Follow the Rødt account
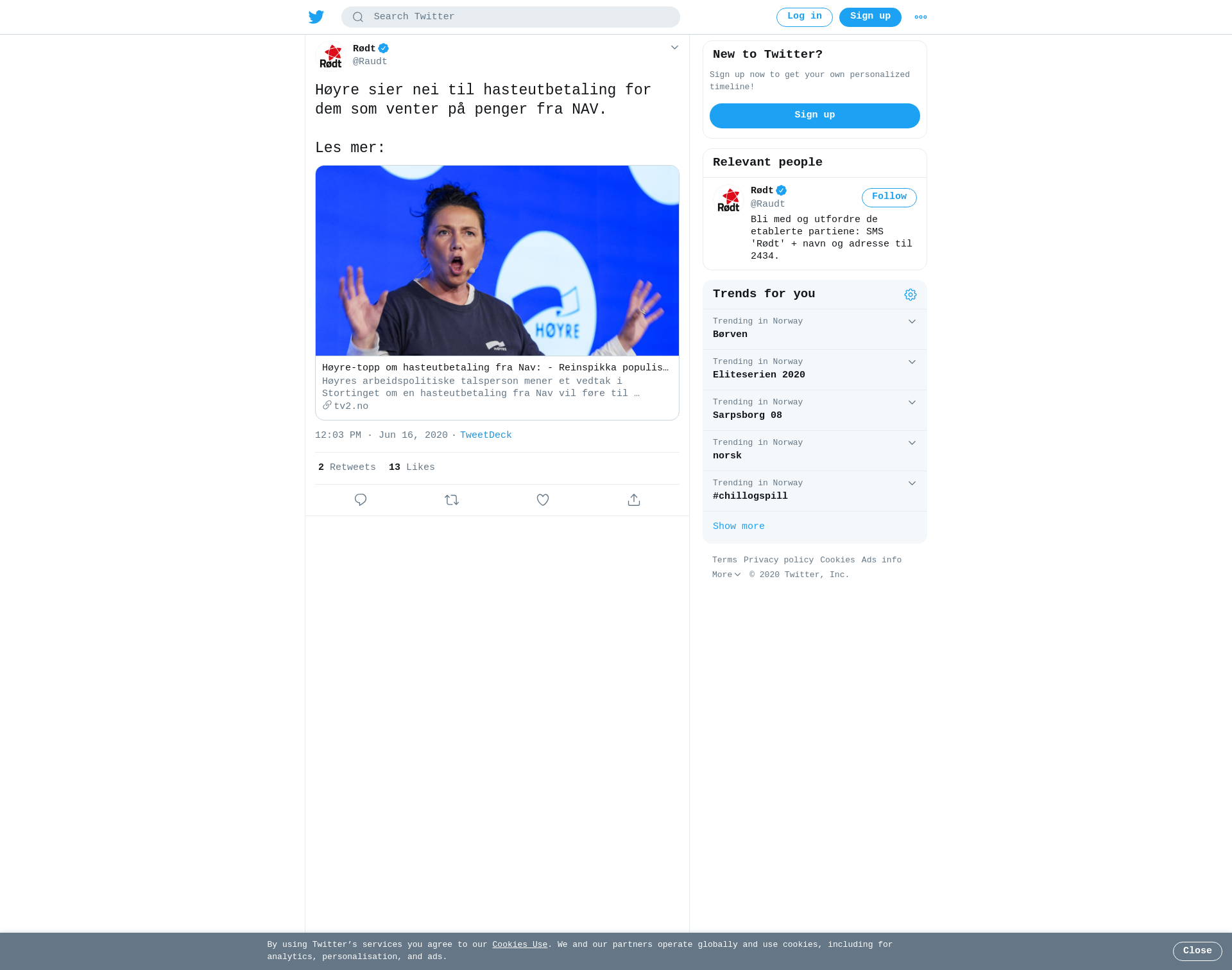This screenshot has width=1232, height=970. [889, 197]
